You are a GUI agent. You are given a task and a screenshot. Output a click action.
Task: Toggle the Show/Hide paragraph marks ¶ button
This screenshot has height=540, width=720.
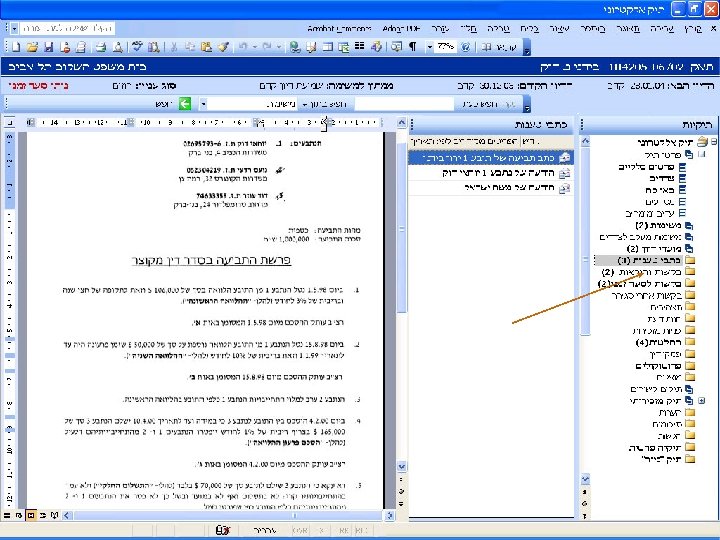[x=413, y=47]
